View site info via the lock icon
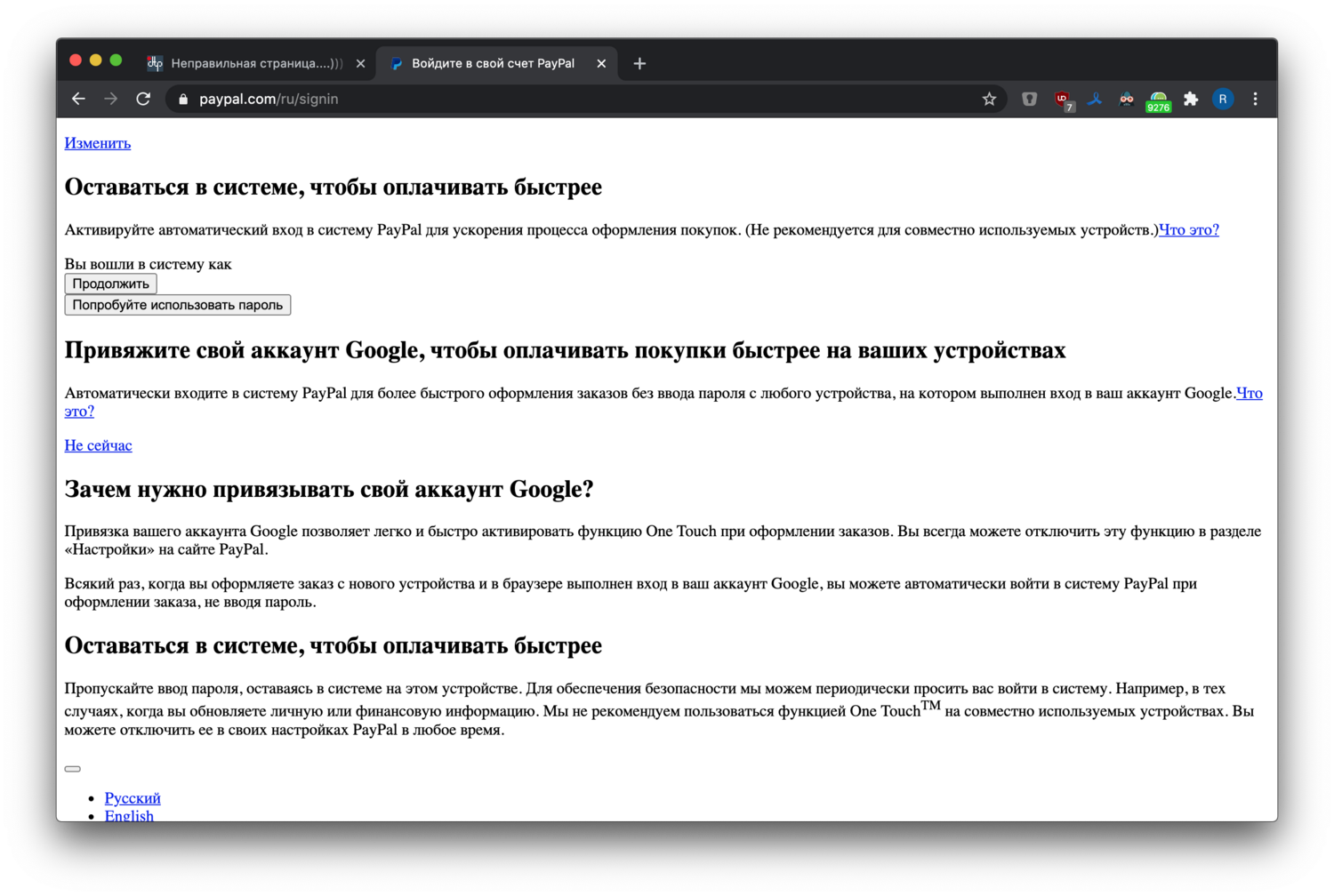The height and width of the screenshot is (896, 1334). (x=183, y=100)
